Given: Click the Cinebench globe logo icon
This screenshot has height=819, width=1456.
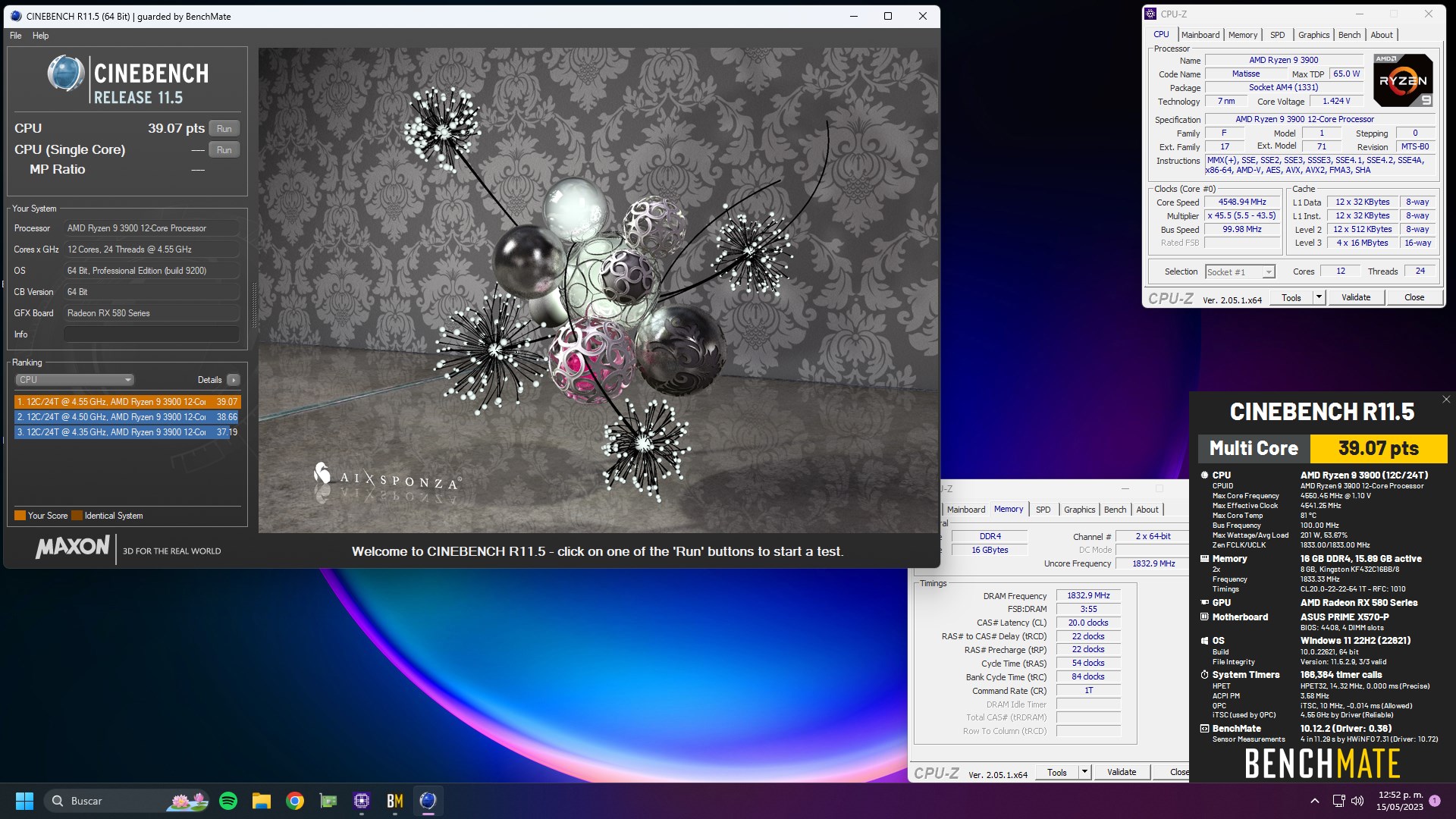Looking at the screenshot, I should 65,74.
